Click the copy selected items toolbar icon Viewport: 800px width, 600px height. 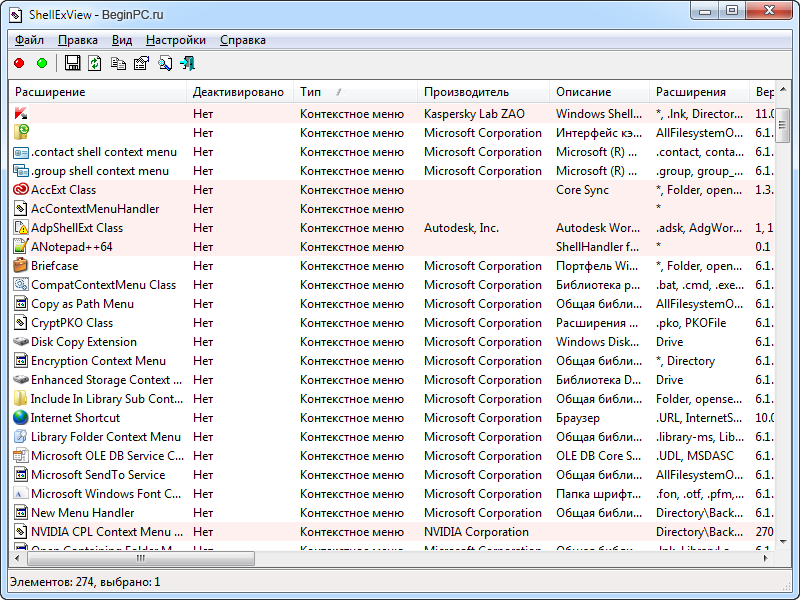click(x=118, y=63)
